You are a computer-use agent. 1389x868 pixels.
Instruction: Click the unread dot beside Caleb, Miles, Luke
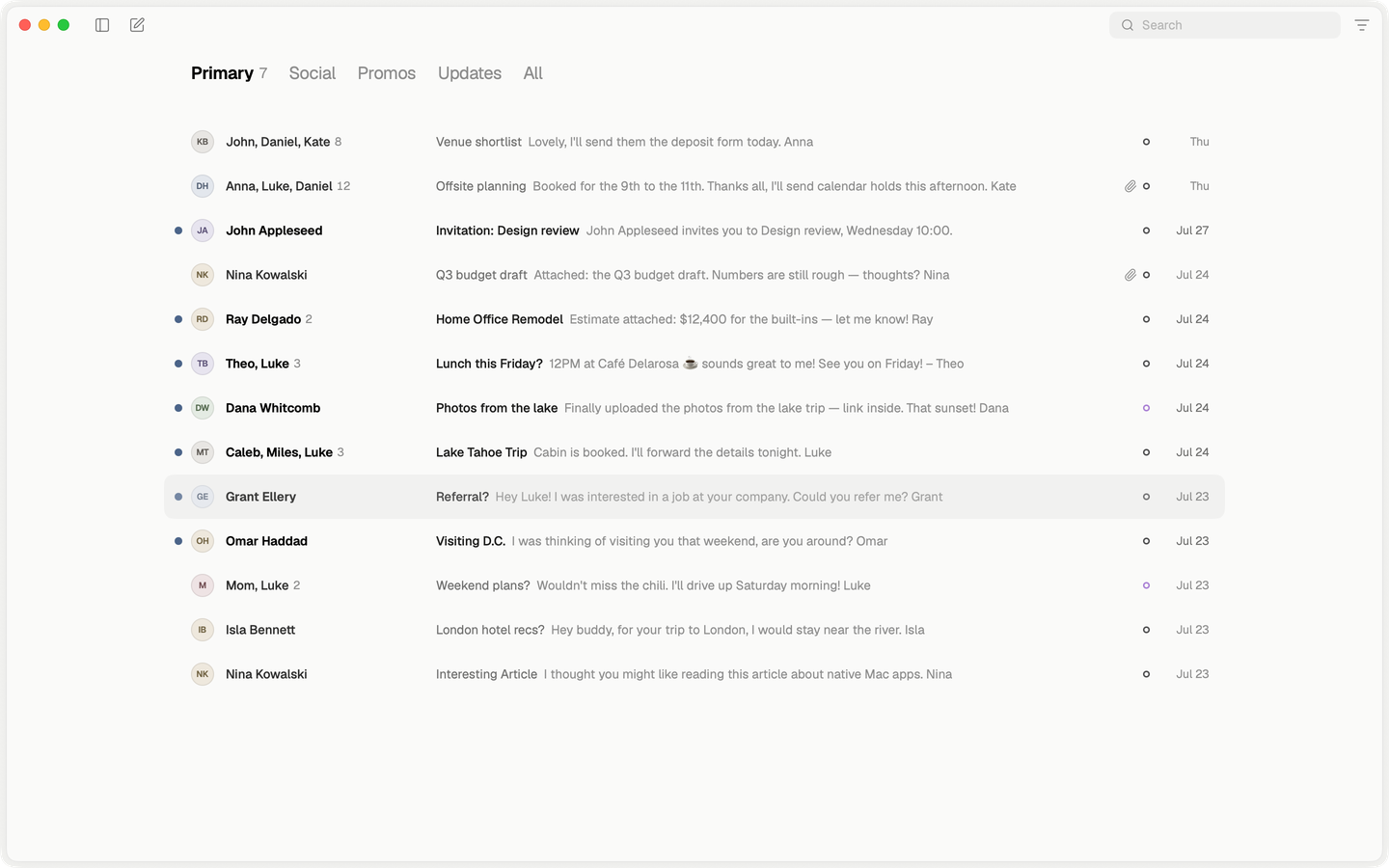178,452
